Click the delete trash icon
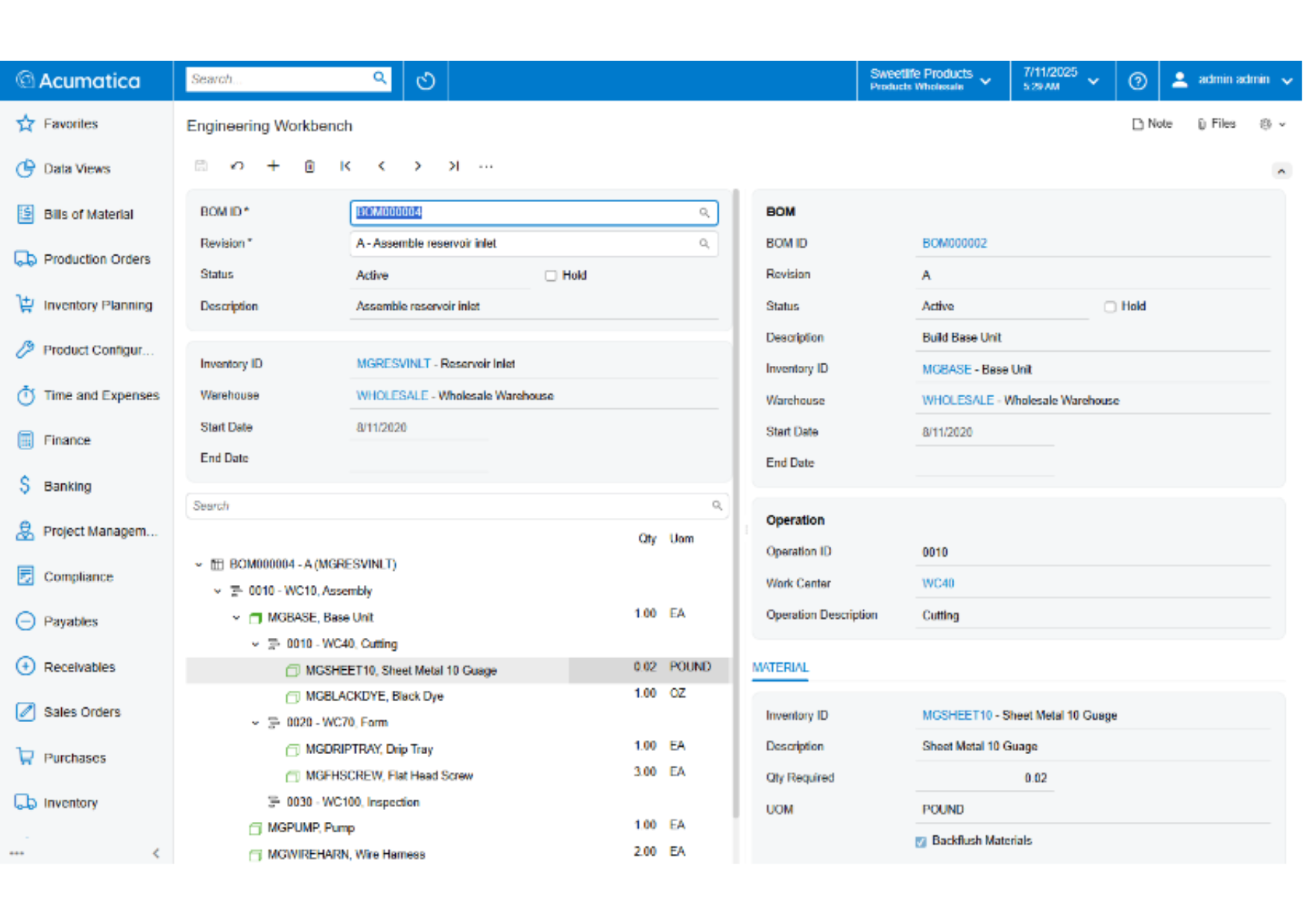 click(309, 166)
